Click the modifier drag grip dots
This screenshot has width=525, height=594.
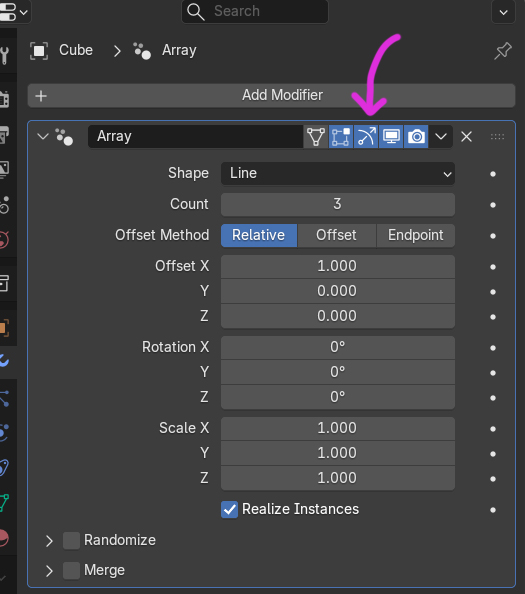point(497,137)
